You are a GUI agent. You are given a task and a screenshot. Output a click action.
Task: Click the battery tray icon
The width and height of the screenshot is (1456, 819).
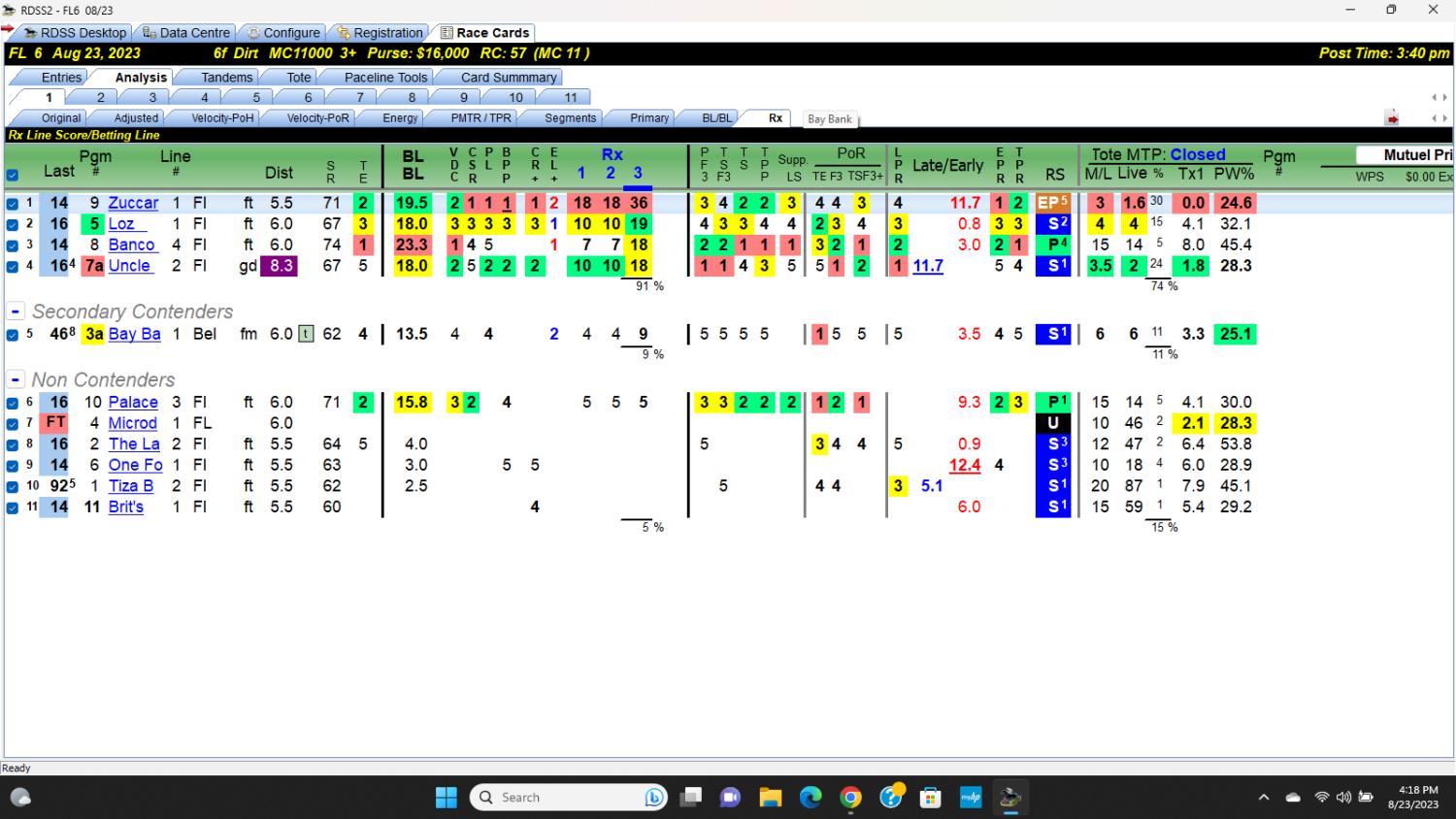[1366, 798]
